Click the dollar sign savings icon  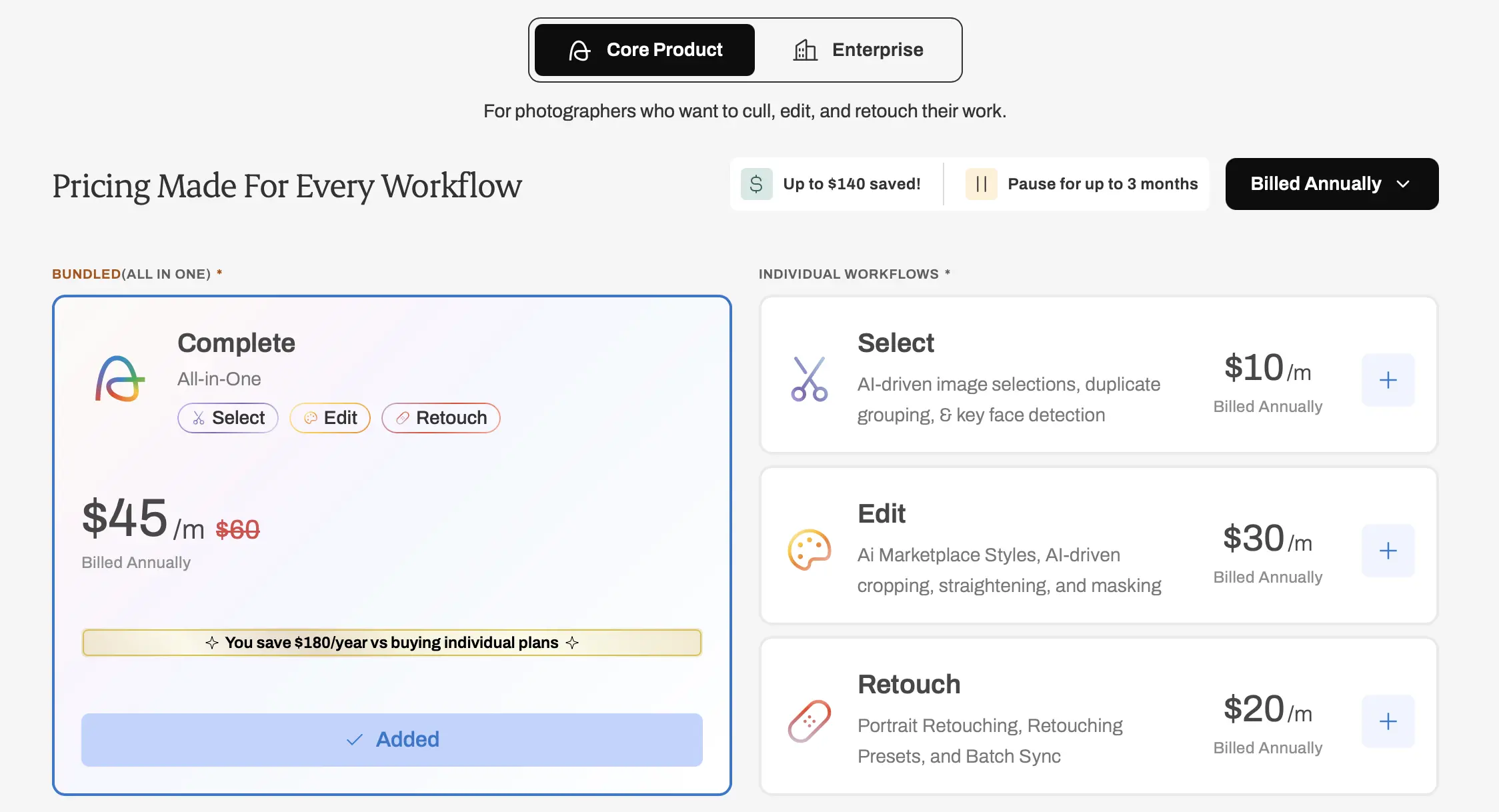click(x=756, y=184)
